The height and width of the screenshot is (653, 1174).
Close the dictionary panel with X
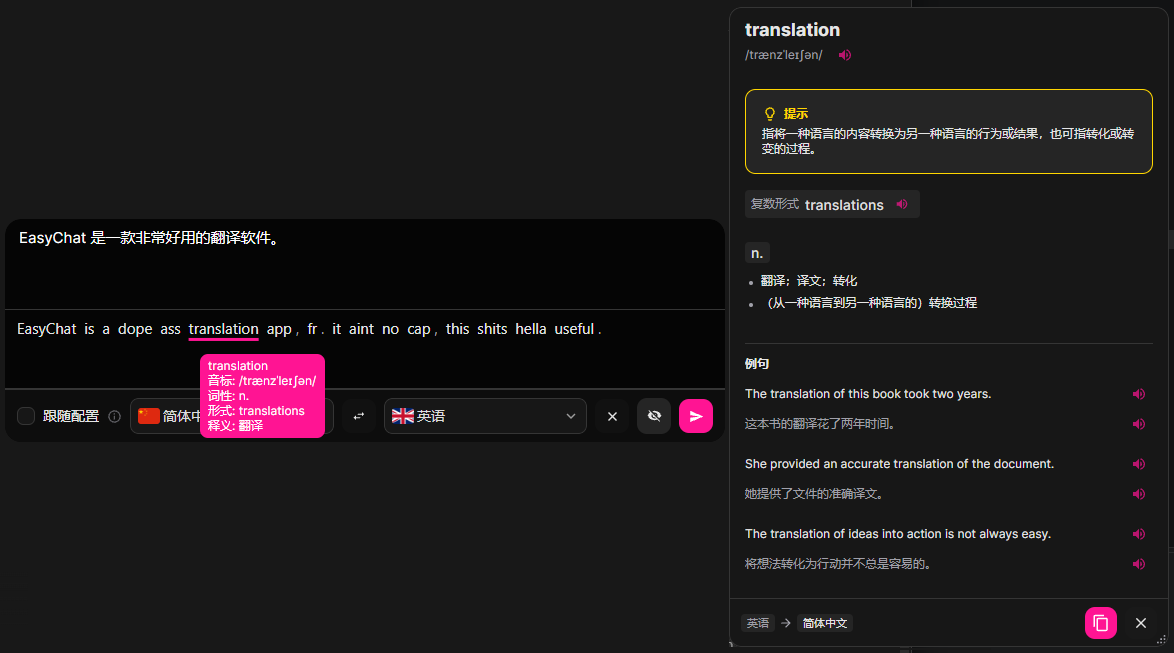click(x=1140, y=623)
